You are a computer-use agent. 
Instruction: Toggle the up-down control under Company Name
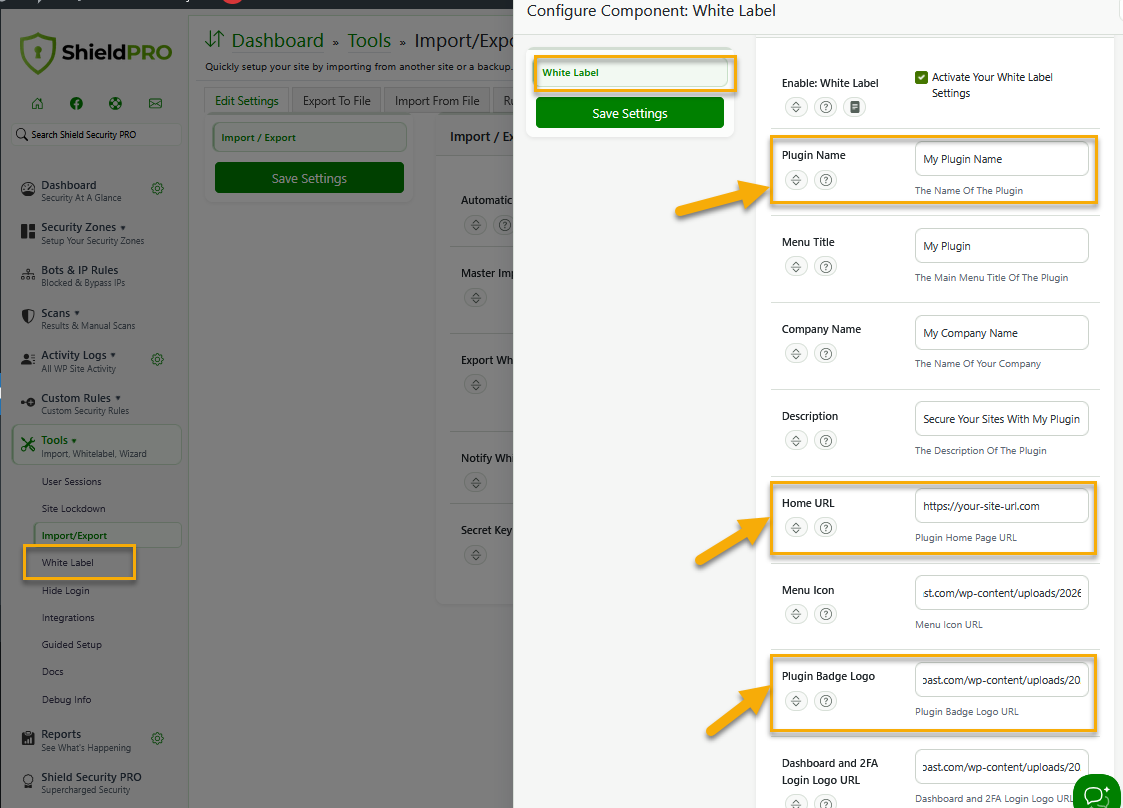[796, 353]
